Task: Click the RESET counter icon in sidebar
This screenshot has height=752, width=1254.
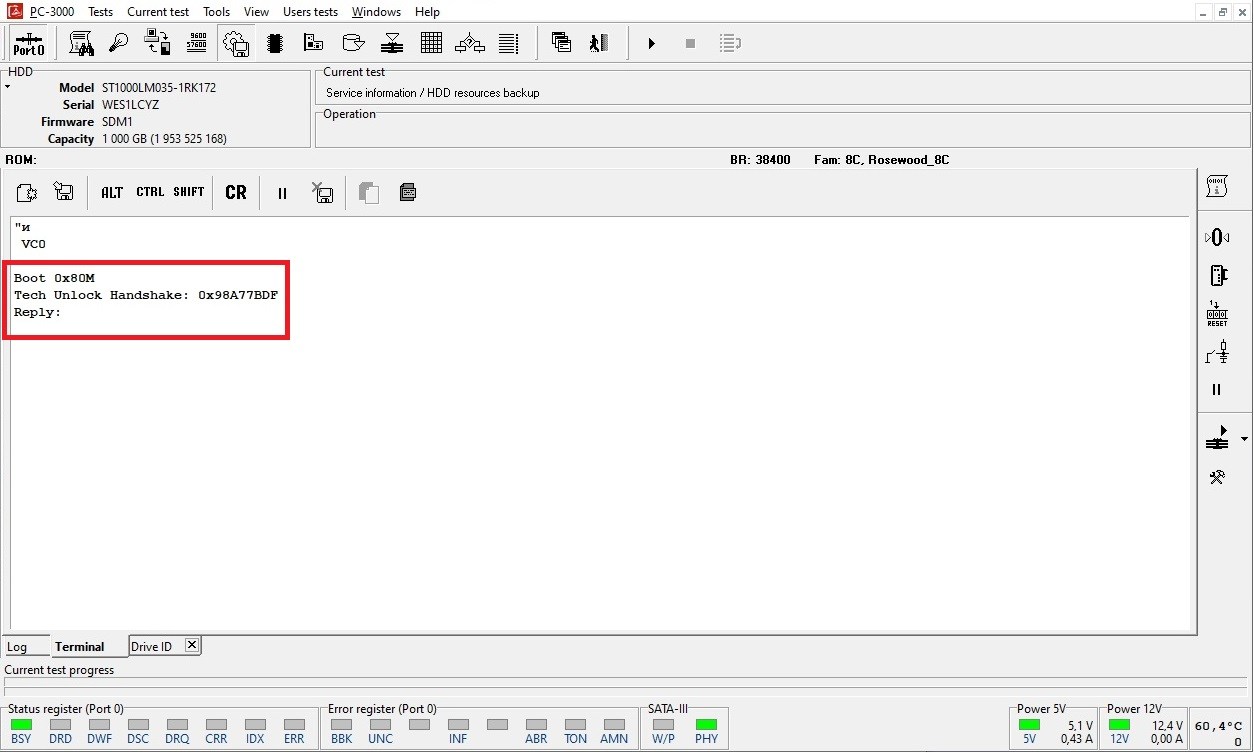Action: coord(1217,314)
